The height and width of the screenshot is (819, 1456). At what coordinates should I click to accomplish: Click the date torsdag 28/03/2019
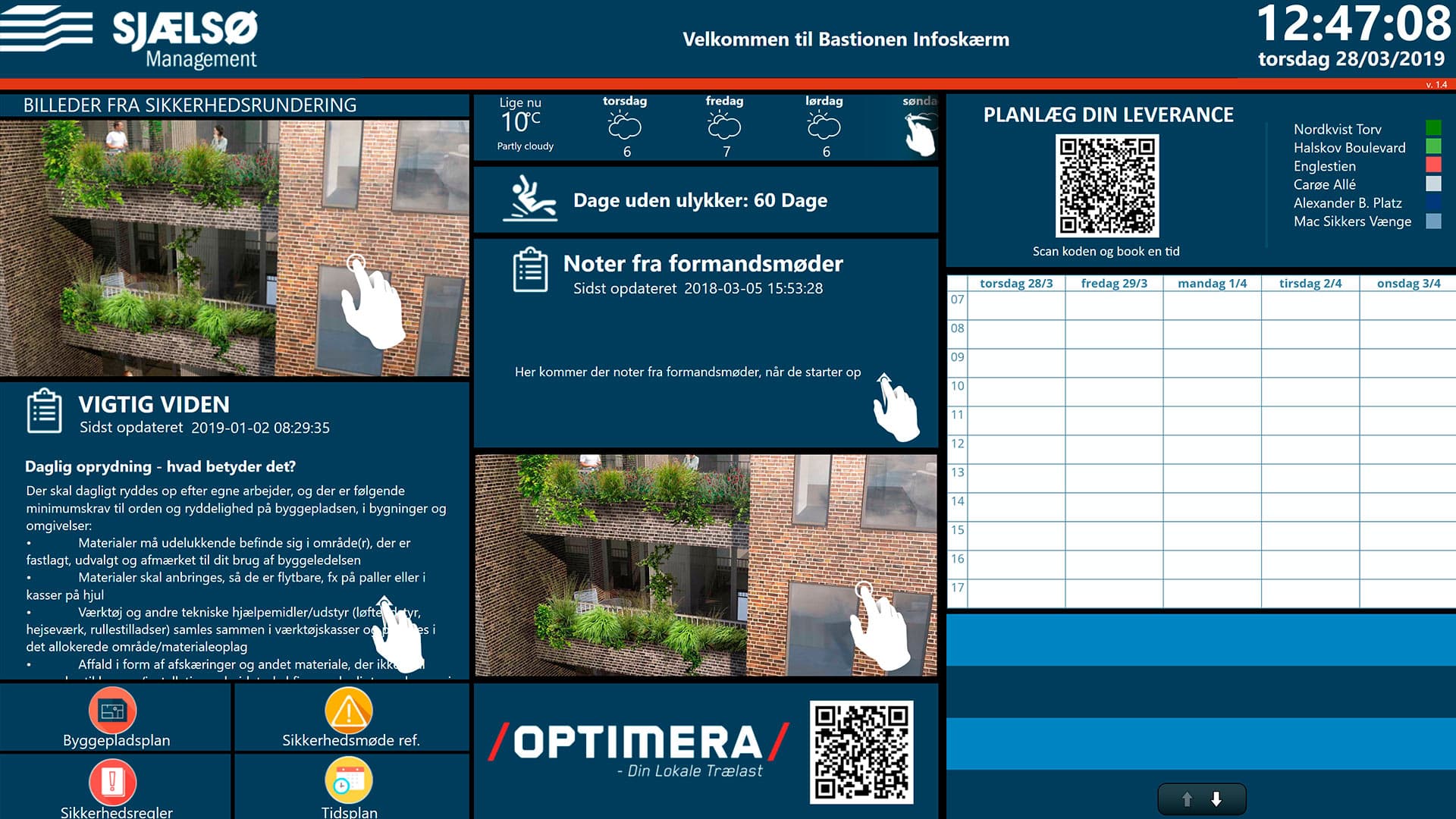pyautogui.click(x=1351, y=59)
